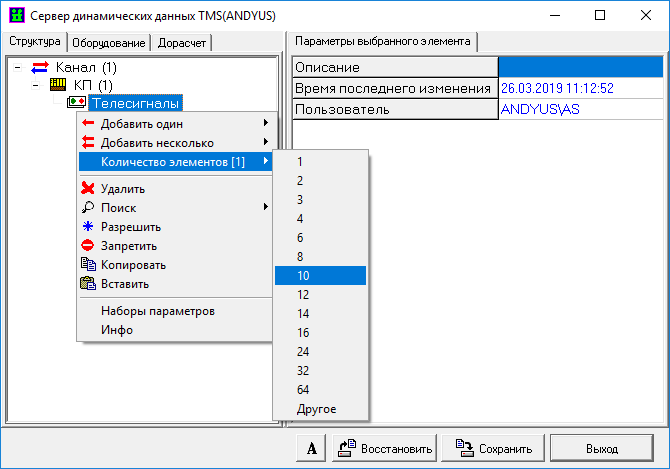The image size is (670, 469).
Task: Click the Копировать copy icon
Action: pyautogui.click(x=88, y=265)
